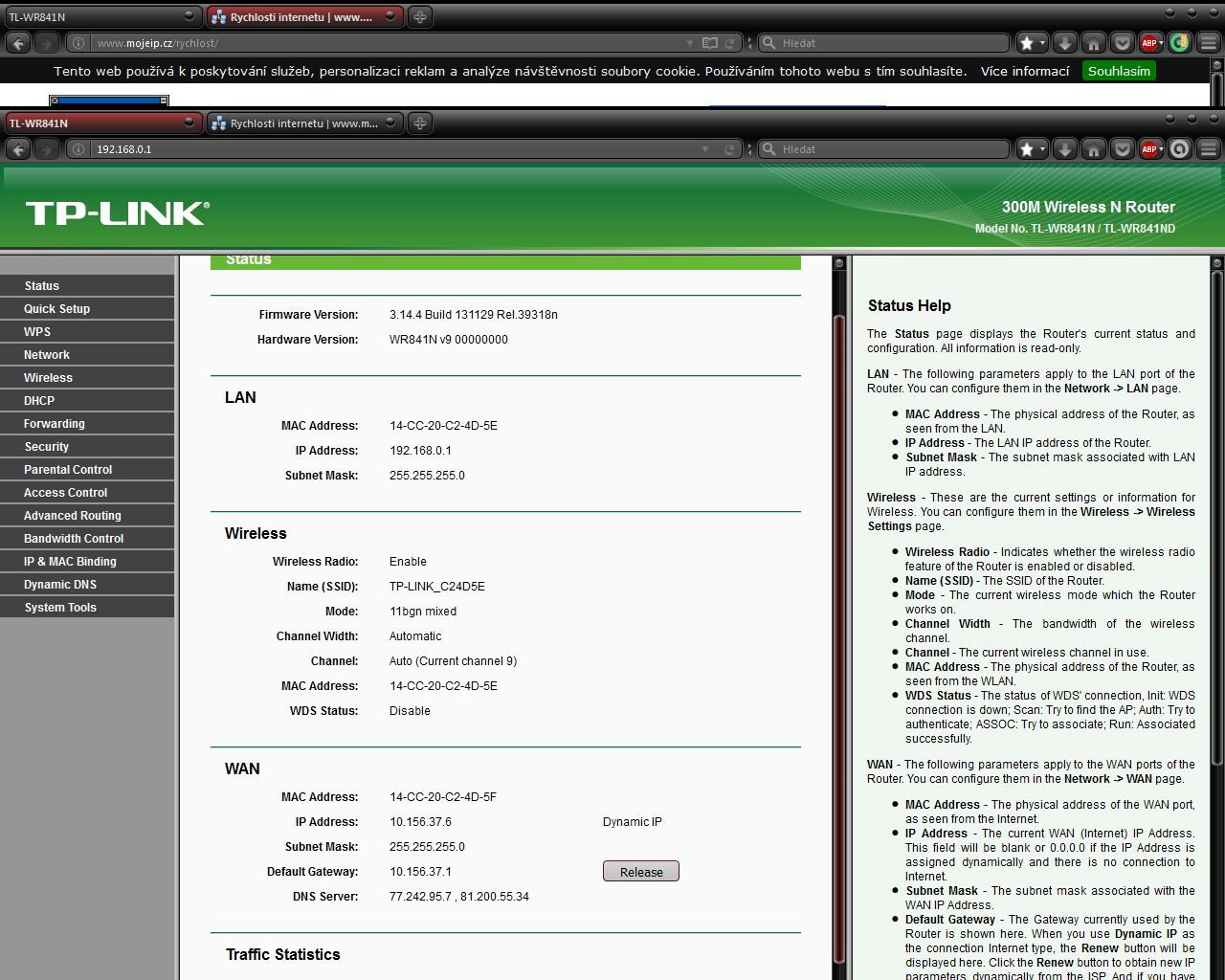The image size is (1225, 980).
Task: Open the hamburger menu in the router window
Action: 1209,149
